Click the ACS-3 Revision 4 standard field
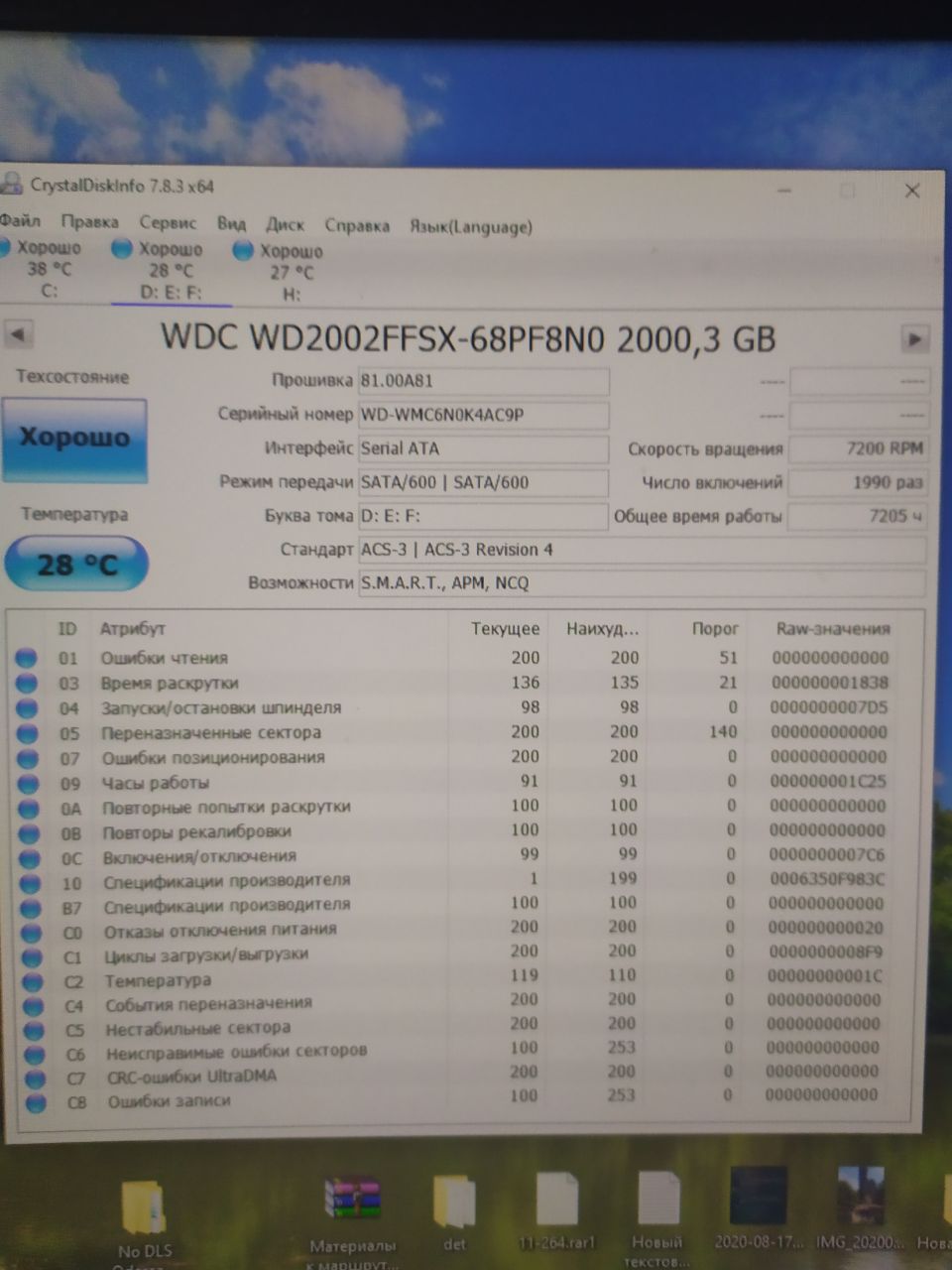Screen dimensions: 952x1270 click(642, 550)
